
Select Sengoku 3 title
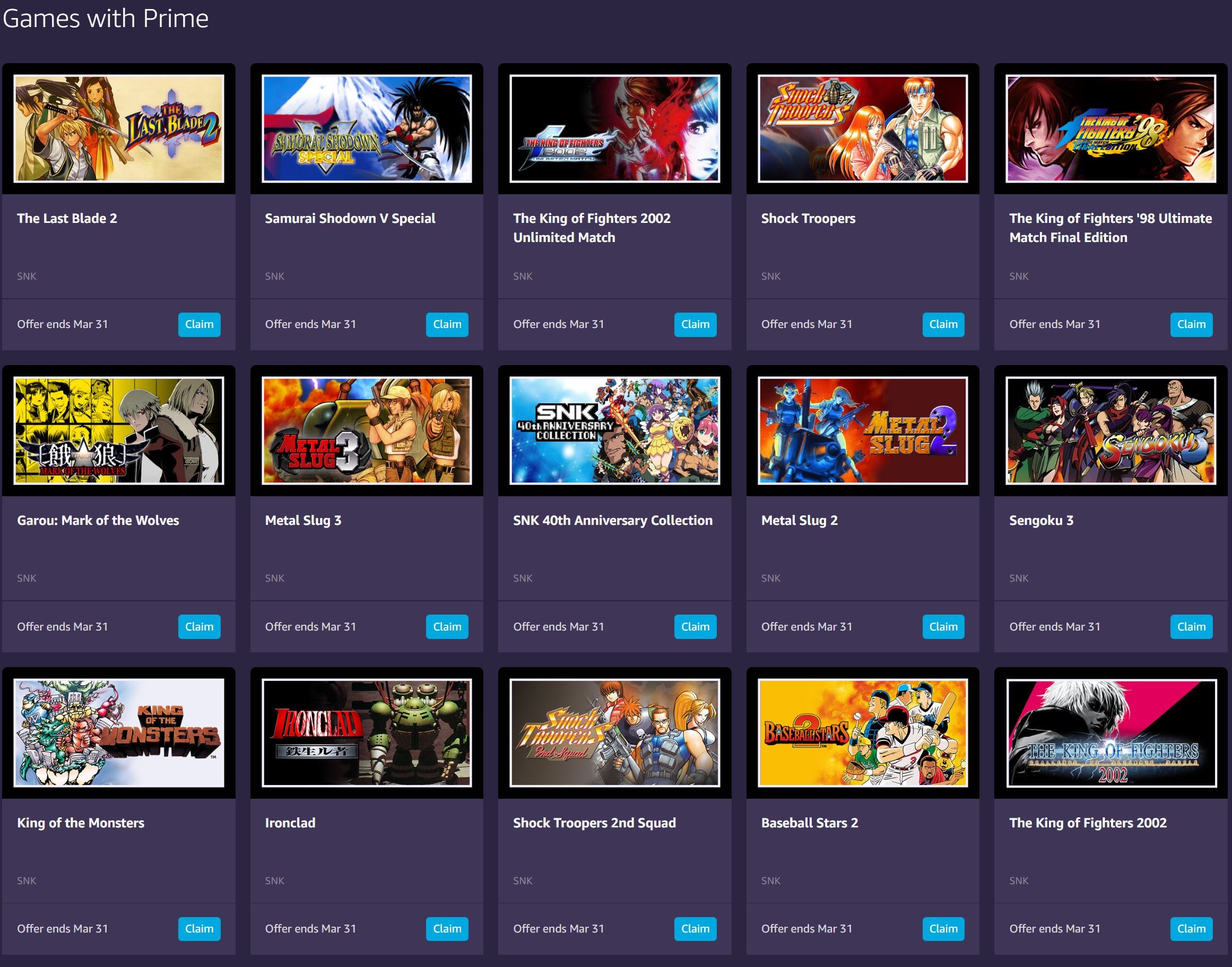tap(1042, 520)
